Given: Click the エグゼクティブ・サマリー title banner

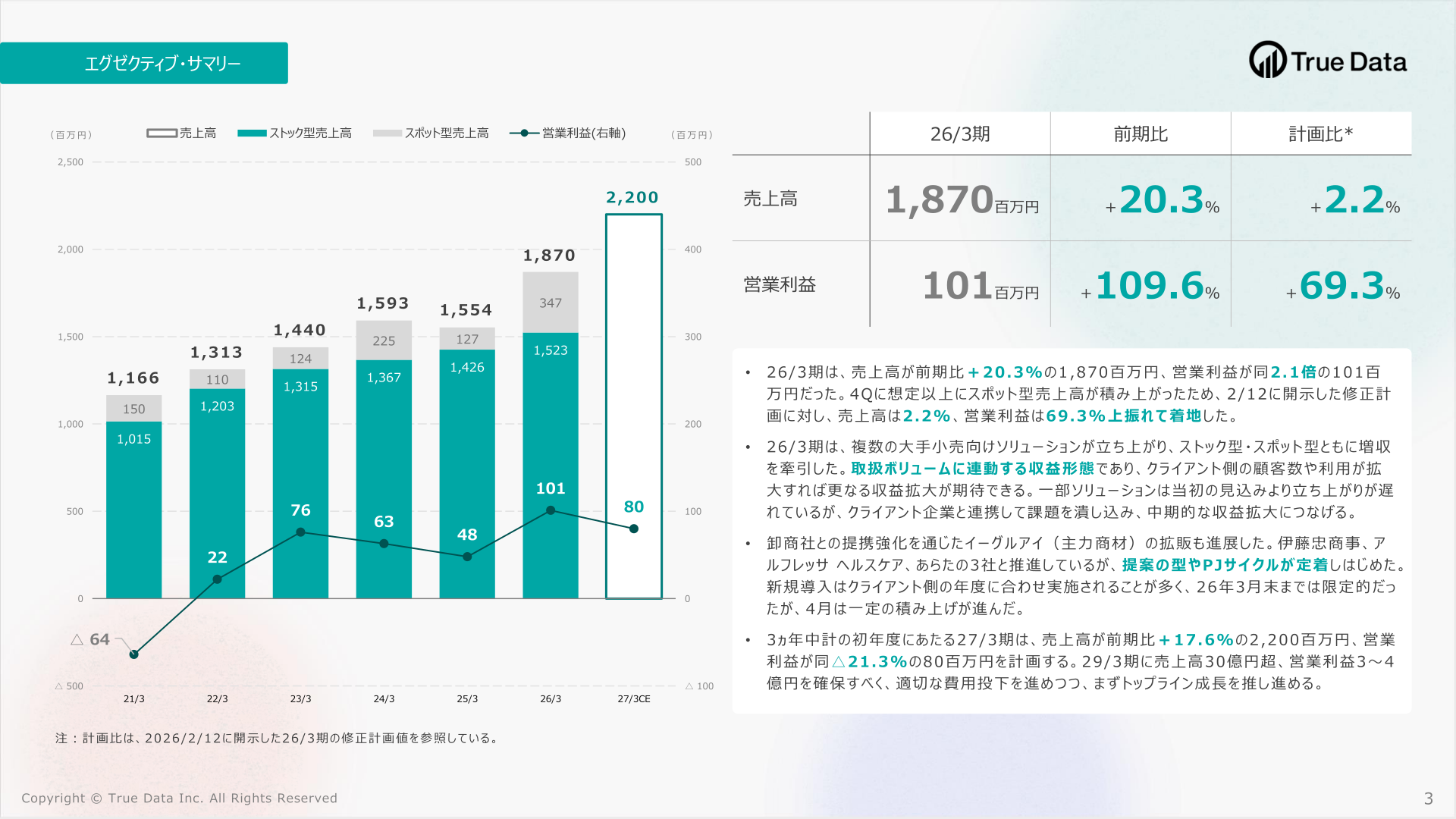Looking at the screenshot, I should (x=144, y=63).
